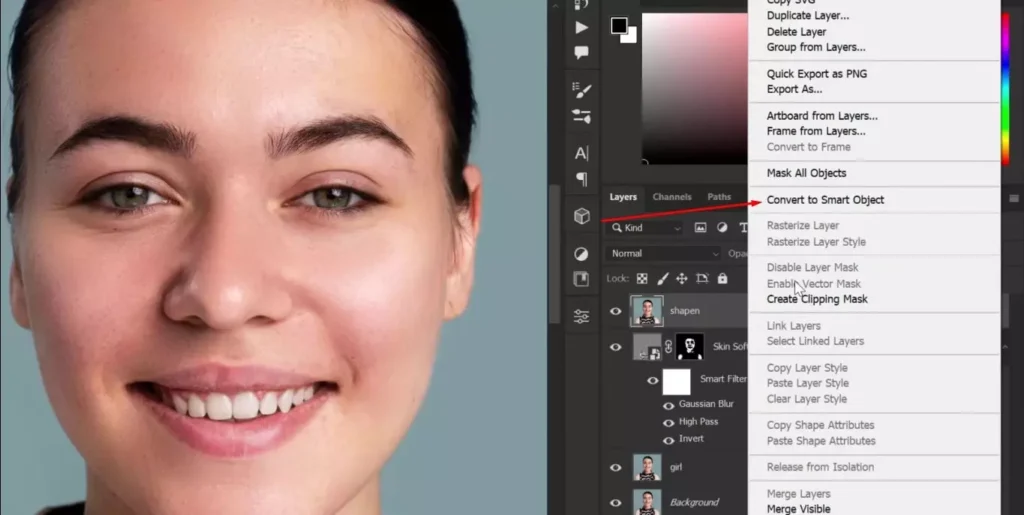Click the Copy Layer Style entry
This screenshot has width=1024, height=515.
click(807, 367)
